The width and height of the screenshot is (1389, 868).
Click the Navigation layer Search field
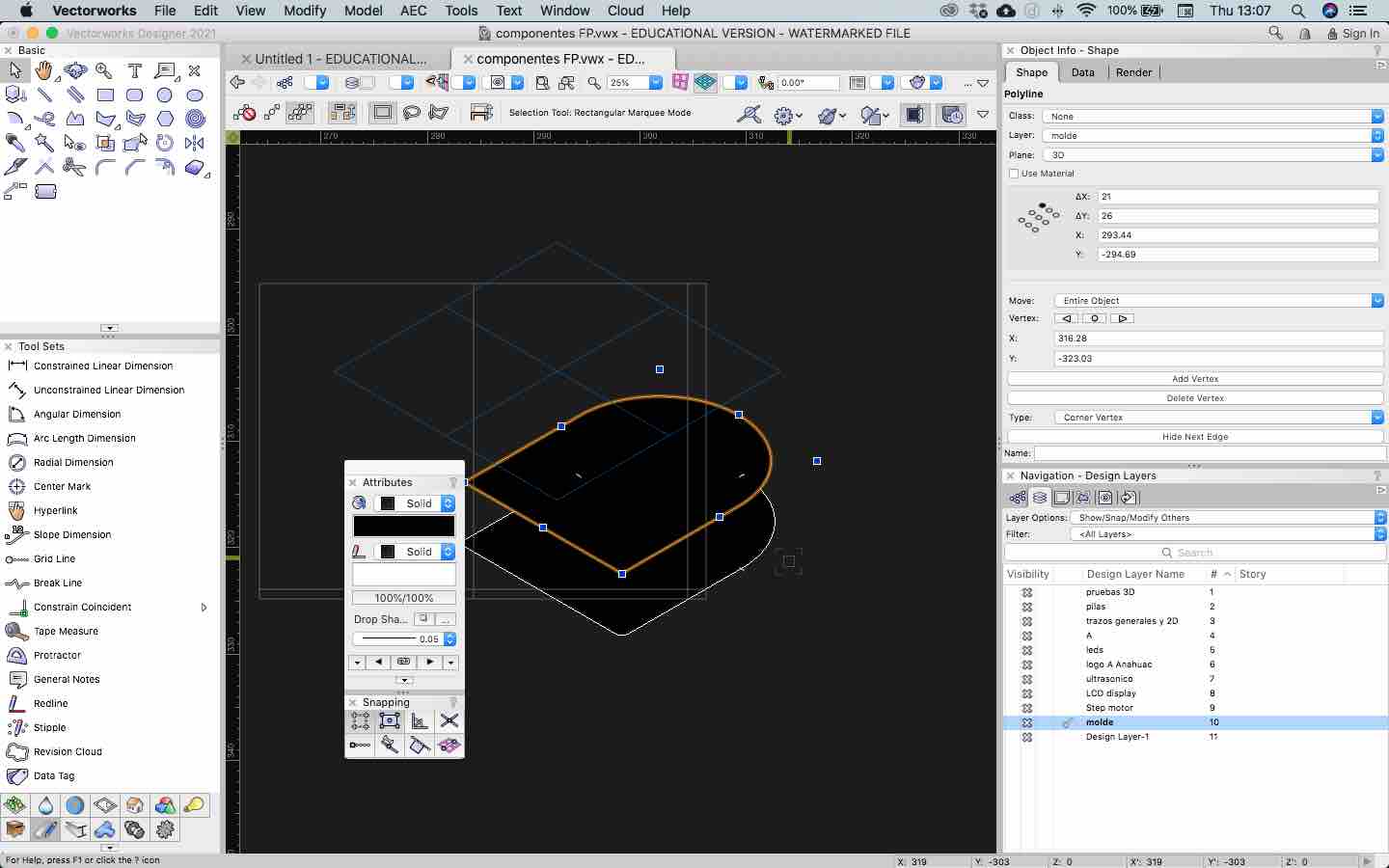click(x=1195, y=553)
